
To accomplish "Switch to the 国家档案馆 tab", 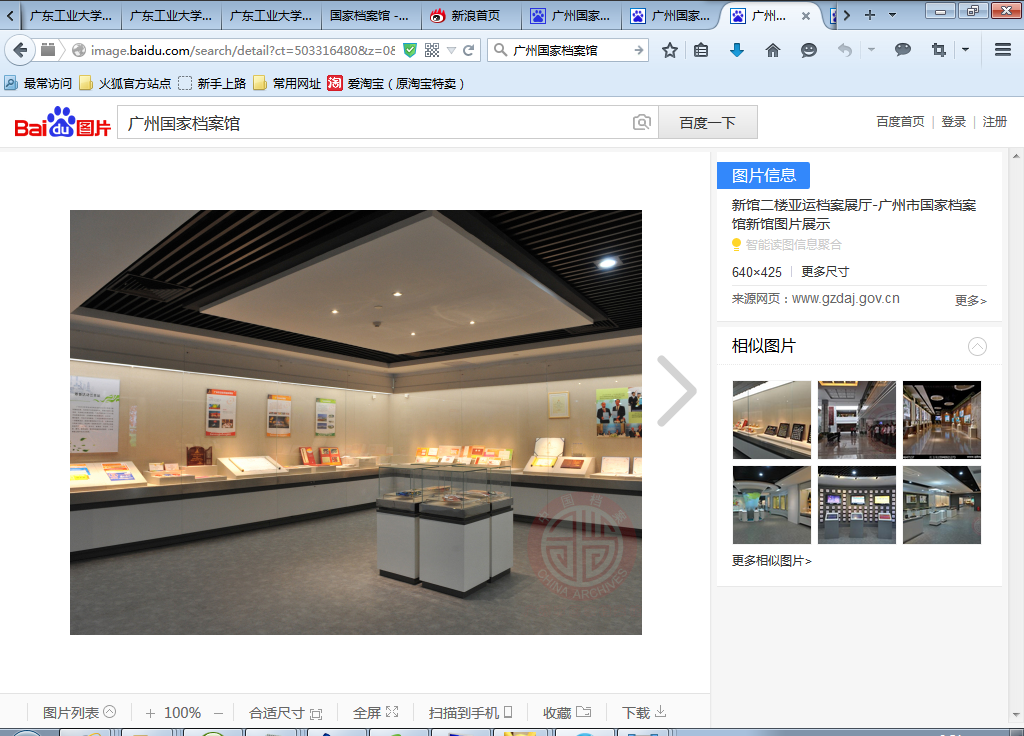I will pyautogui.click(x=369, y=16).
